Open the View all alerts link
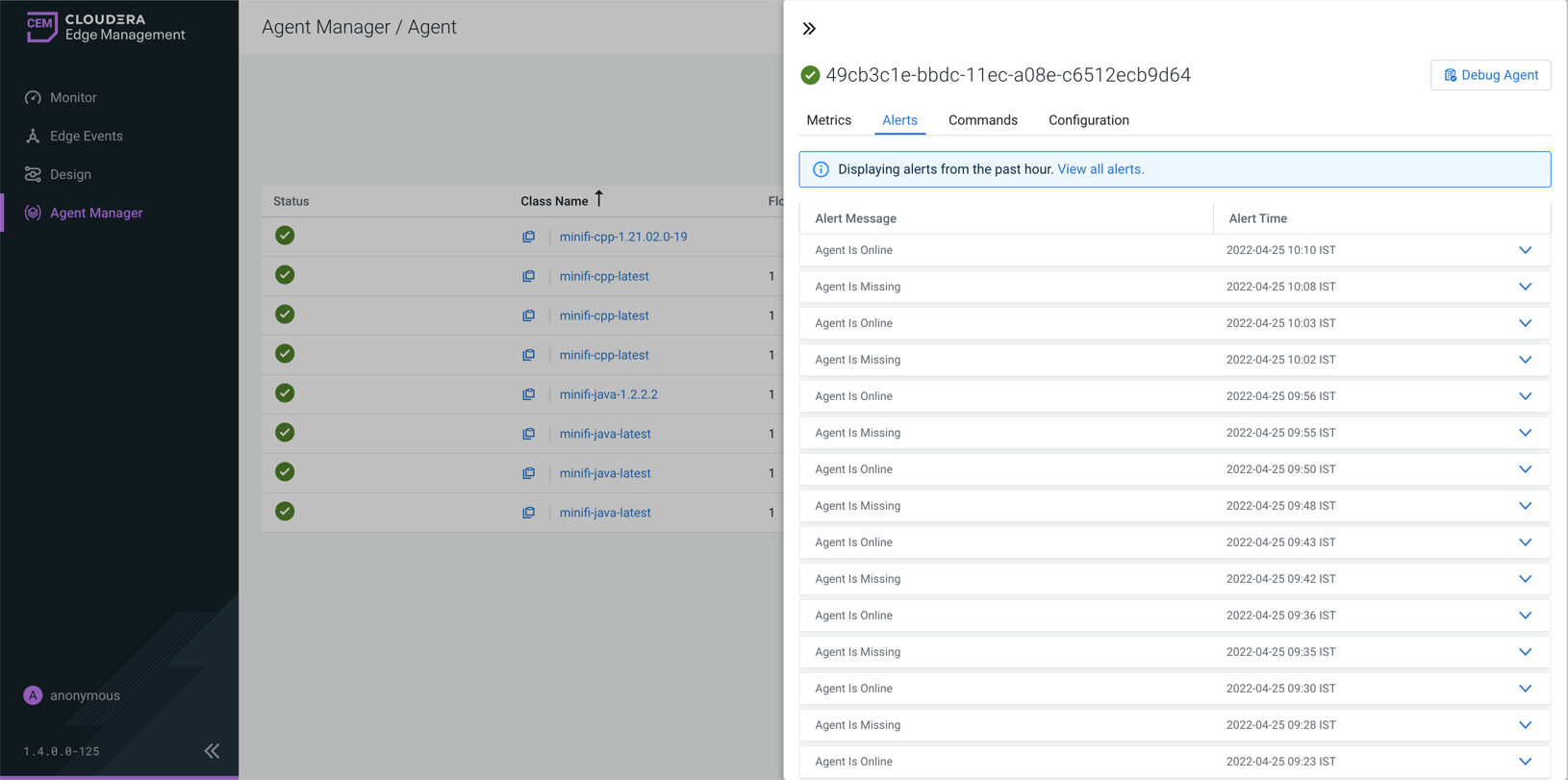Screen dimensions: 1568x780 (1100, 169)
